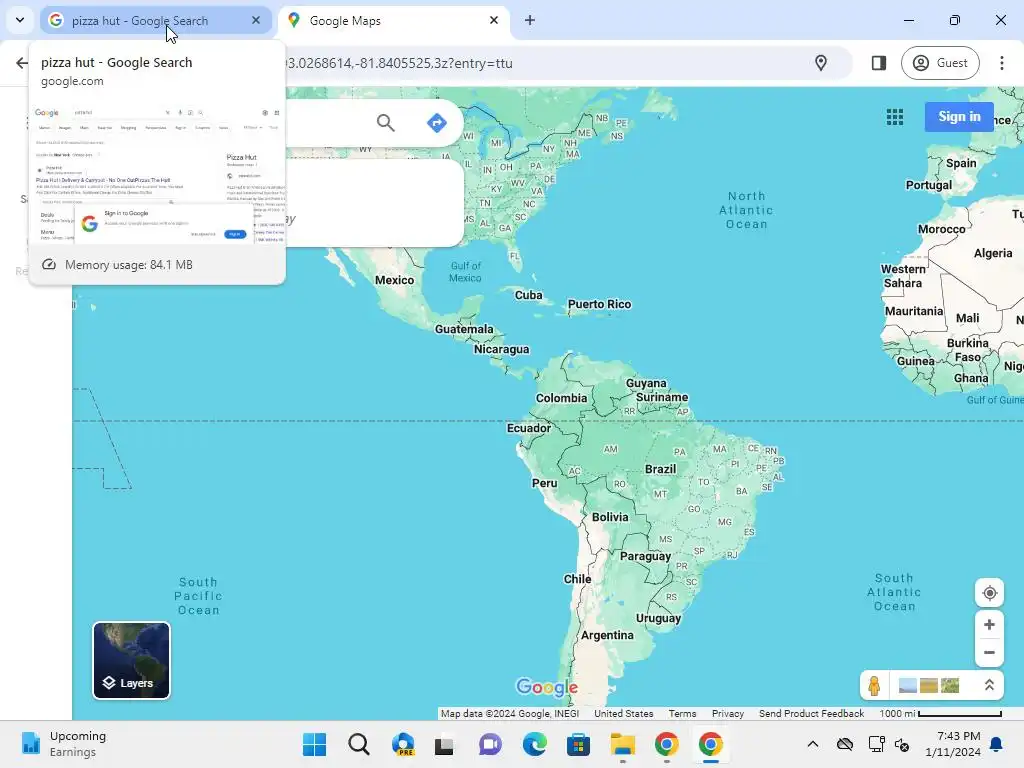Image resolution: width=1024 pixels, height=768 pixels.
Task: Click Send Product Feedback link
Action: click(x=811, y=713)
